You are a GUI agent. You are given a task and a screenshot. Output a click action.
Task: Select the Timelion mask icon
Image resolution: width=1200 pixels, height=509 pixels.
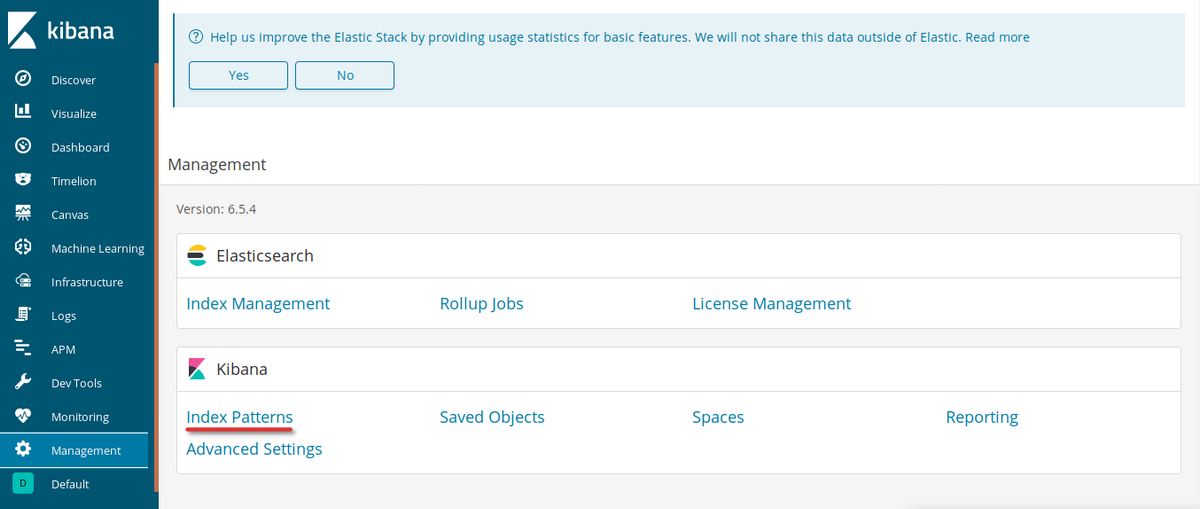click(23, 181)
